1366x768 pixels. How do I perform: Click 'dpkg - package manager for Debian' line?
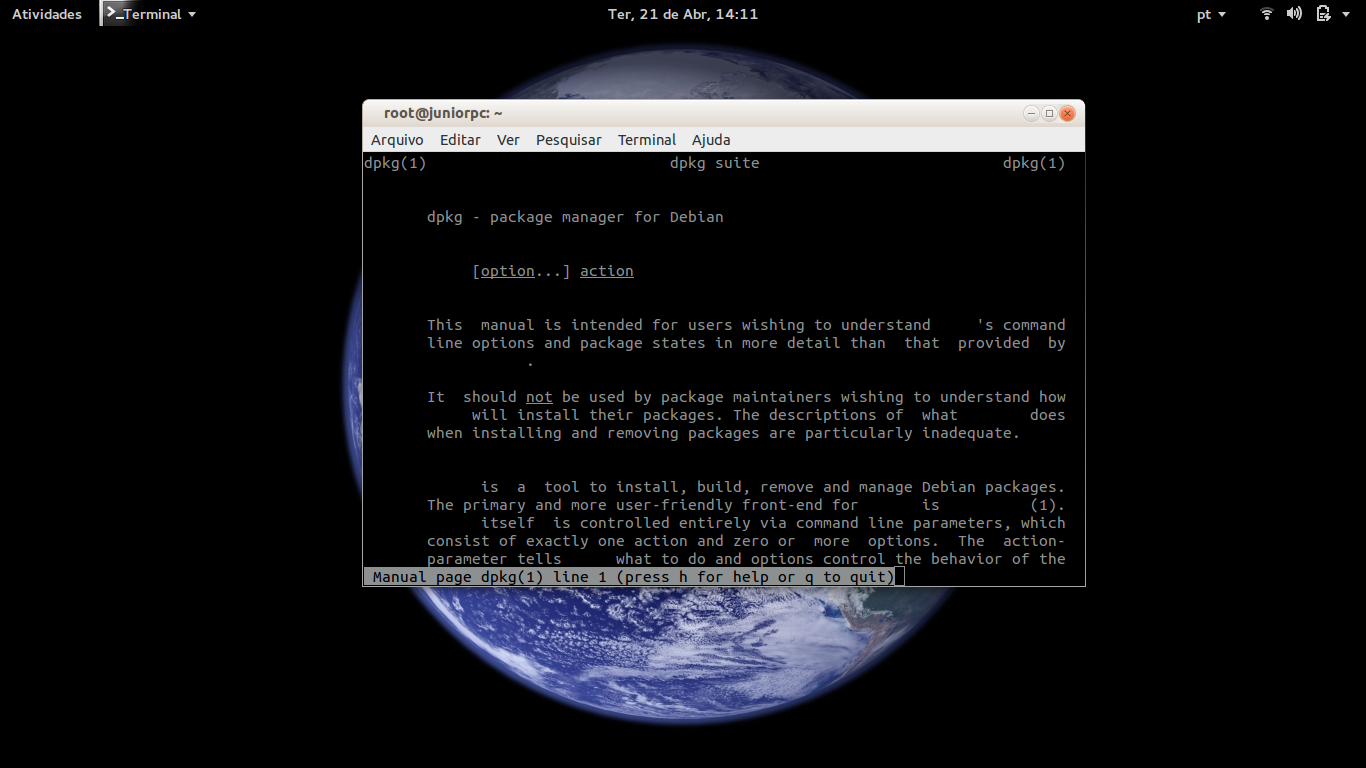[x=575, y=217]
